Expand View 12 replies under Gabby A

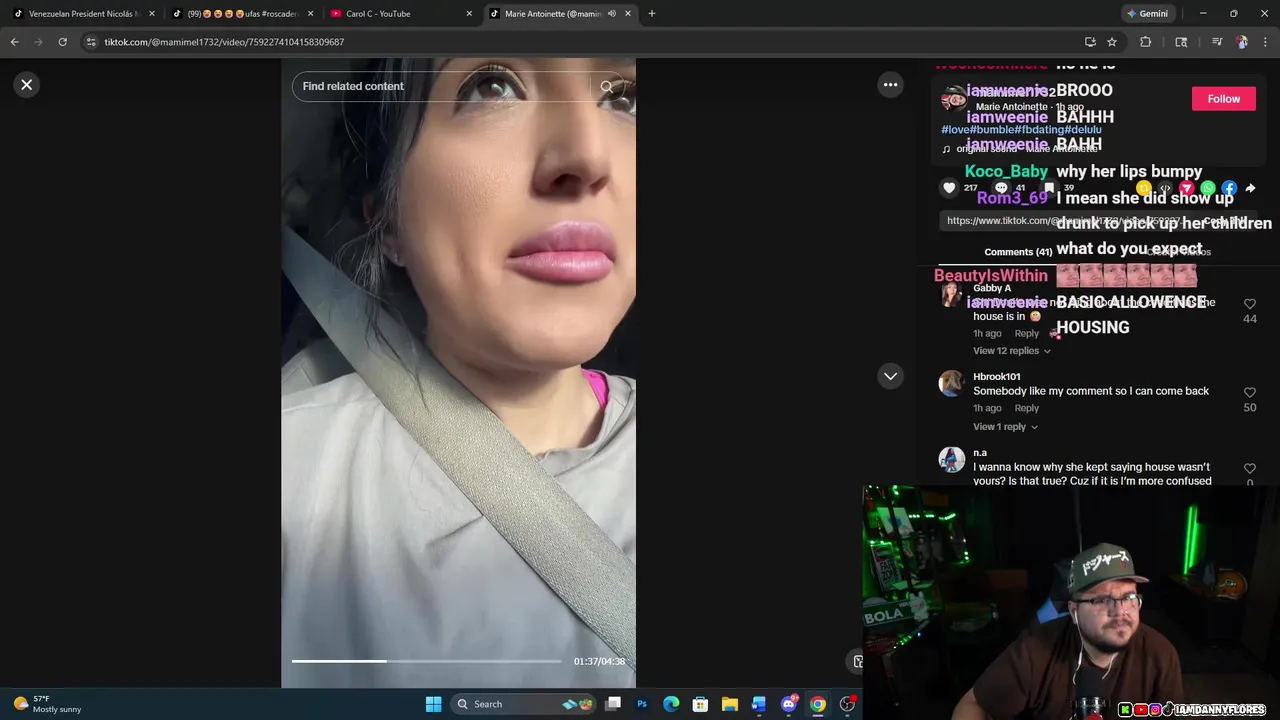[x=1012, y=351]
